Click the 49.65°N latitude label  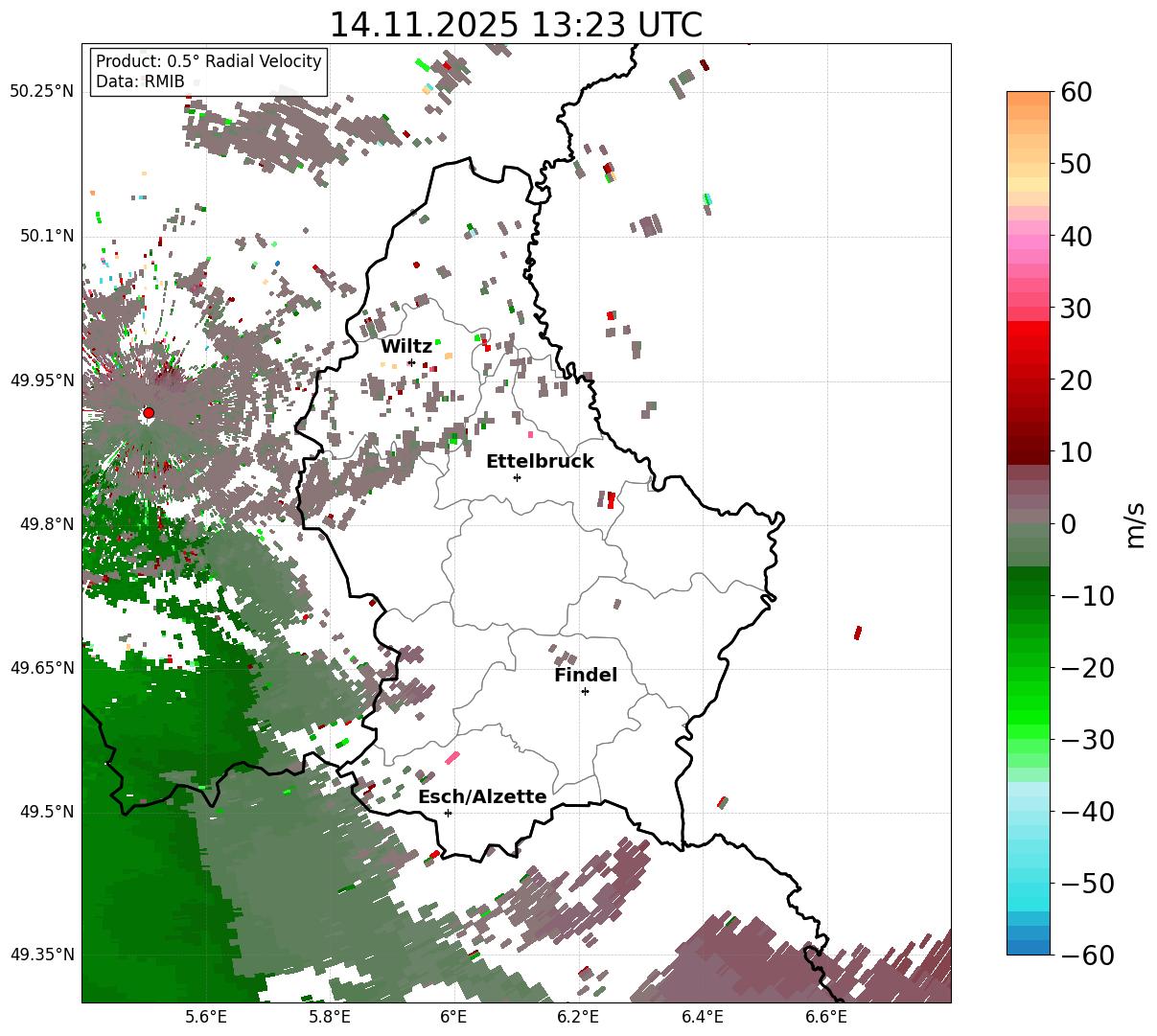42,668
